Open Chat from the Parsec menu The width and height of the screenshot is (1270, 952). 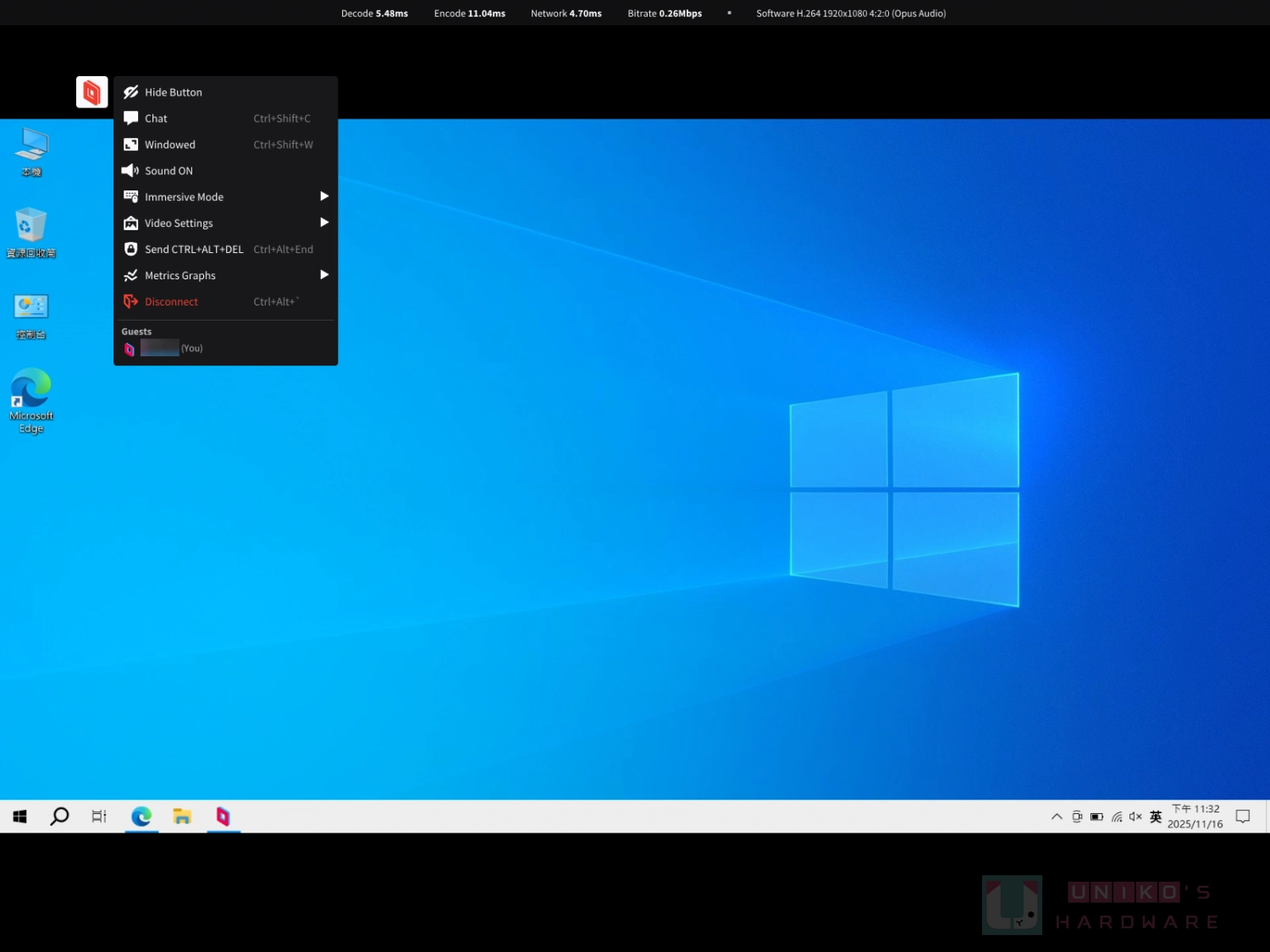pos(156,118)
